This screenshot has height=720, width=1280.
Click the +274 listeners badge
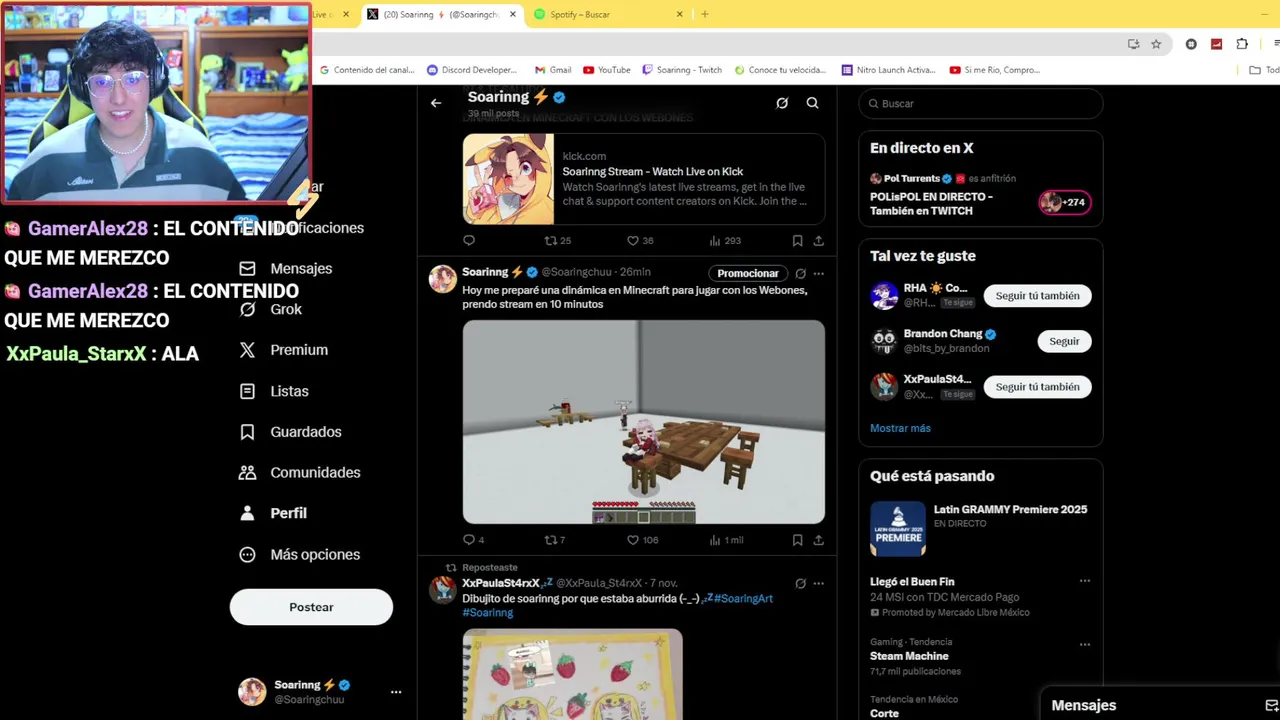(1065, 202)
